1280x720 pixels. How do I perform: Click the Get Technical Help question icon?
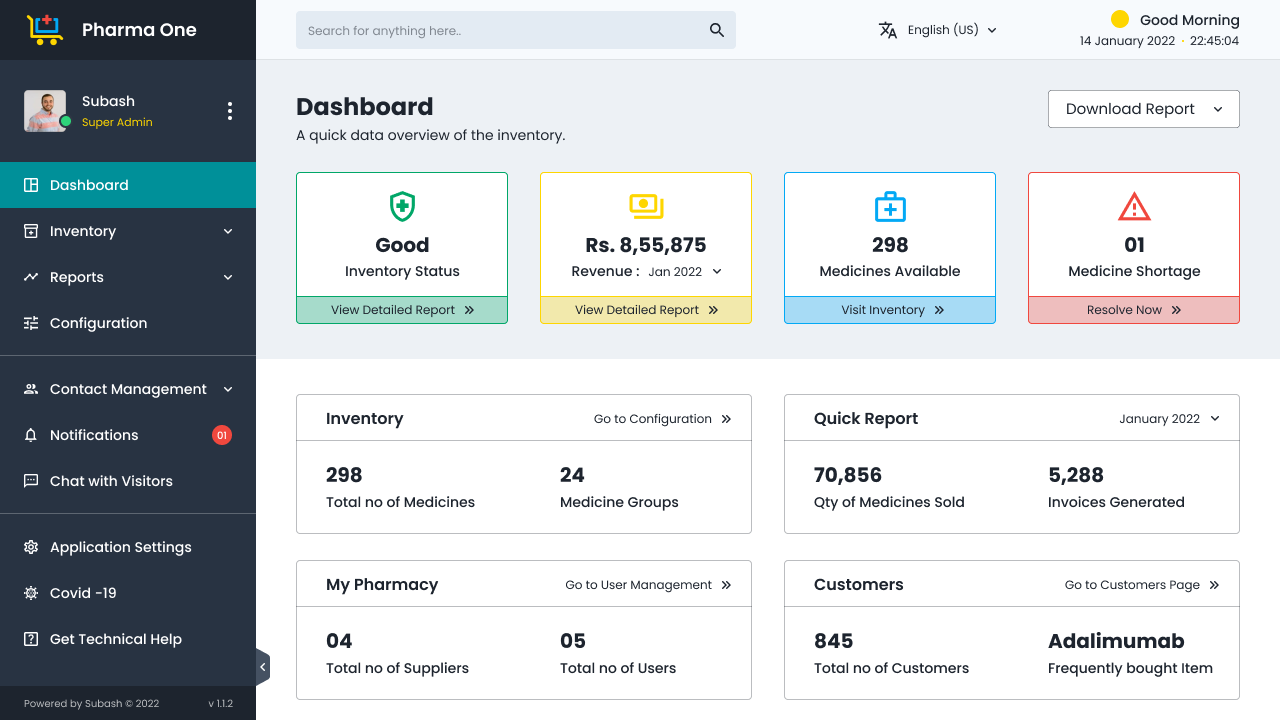coord(31,639)
